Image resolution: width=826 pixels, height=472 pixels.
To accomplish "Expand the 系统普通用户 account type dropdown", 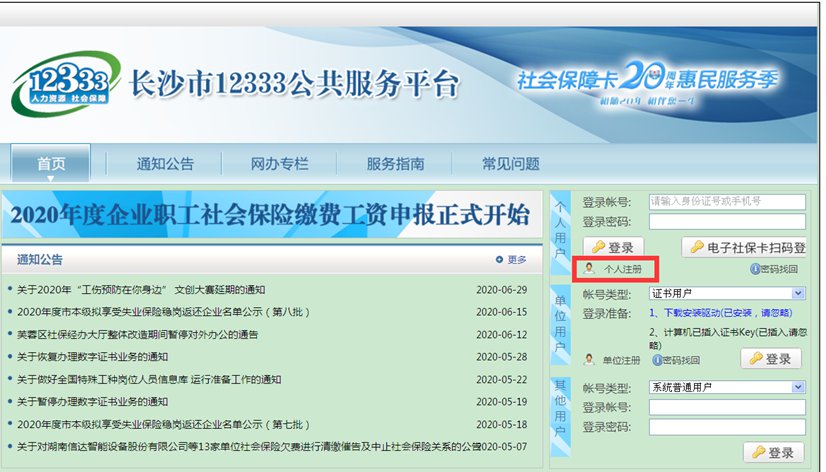I will pyautogui.click(x=798, y=387).
